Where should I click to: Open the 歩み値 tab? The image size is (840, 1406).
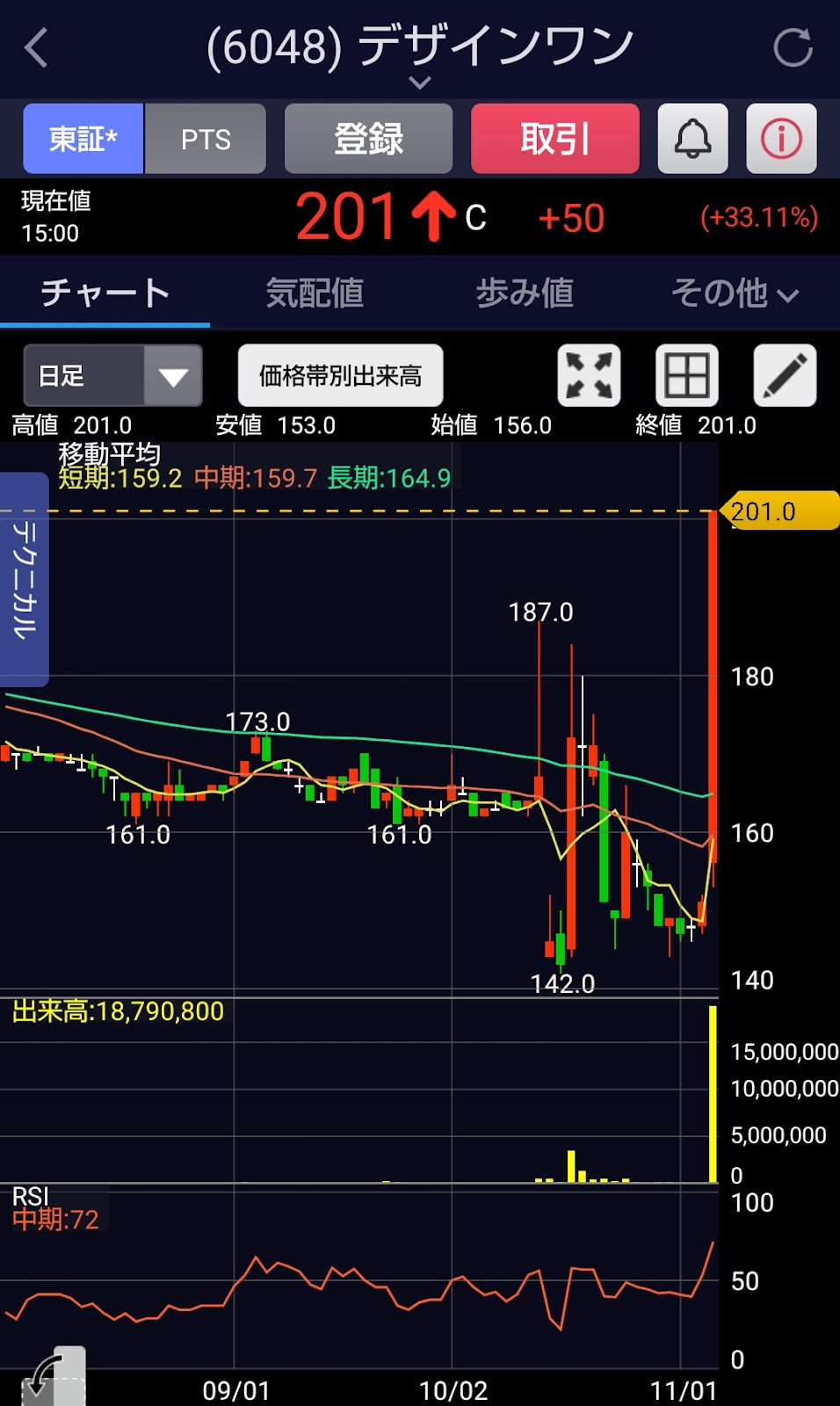pos(525,294)
